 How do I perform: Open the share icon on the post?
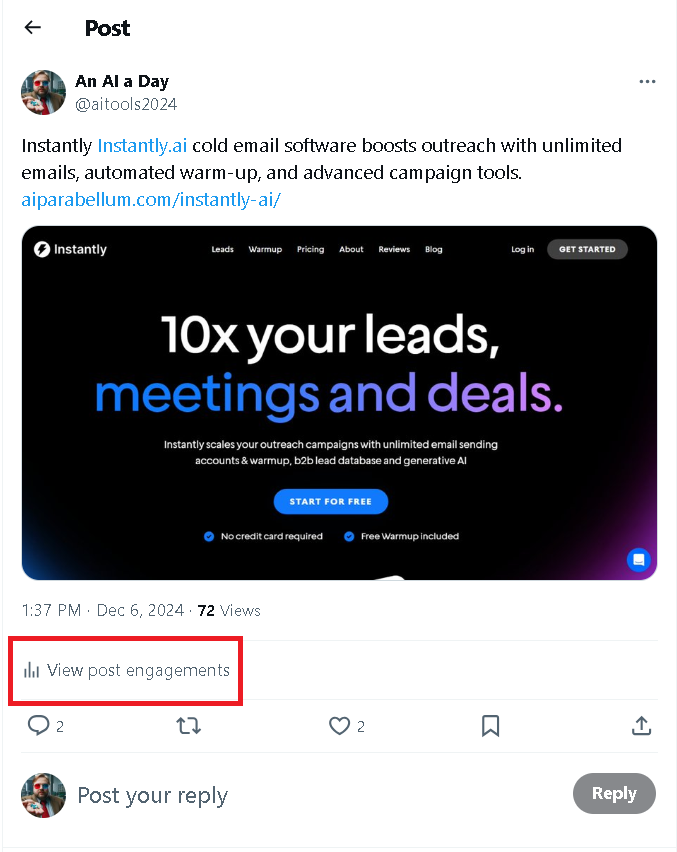tap(641, 726)
